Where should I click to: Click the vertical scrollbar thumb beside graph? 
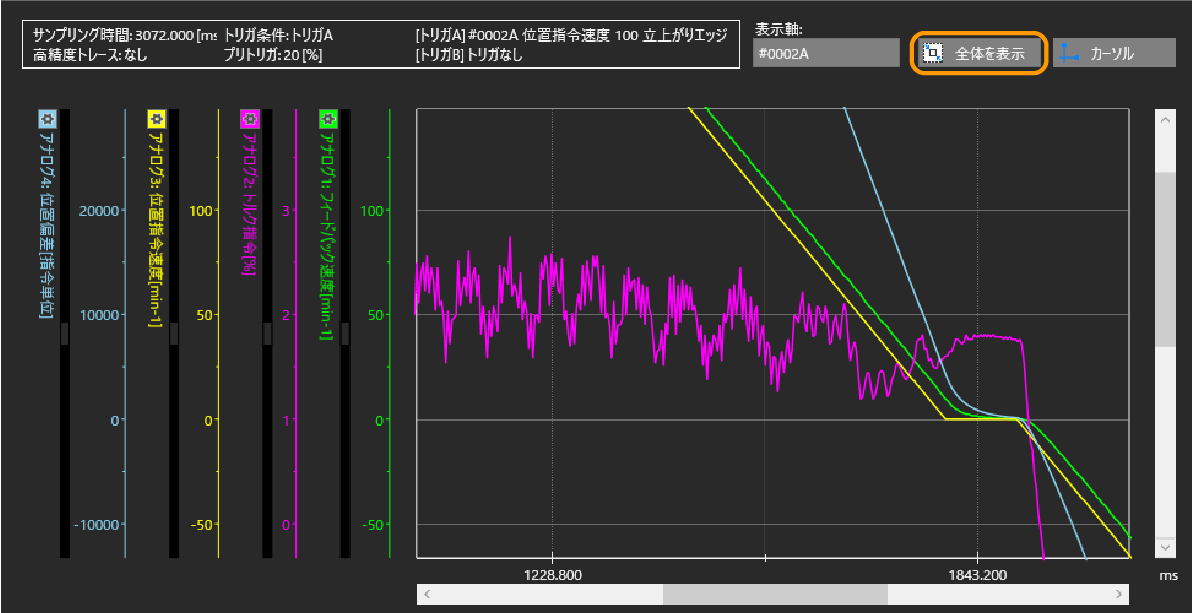pyautogui.click(x=1165, y=259)
